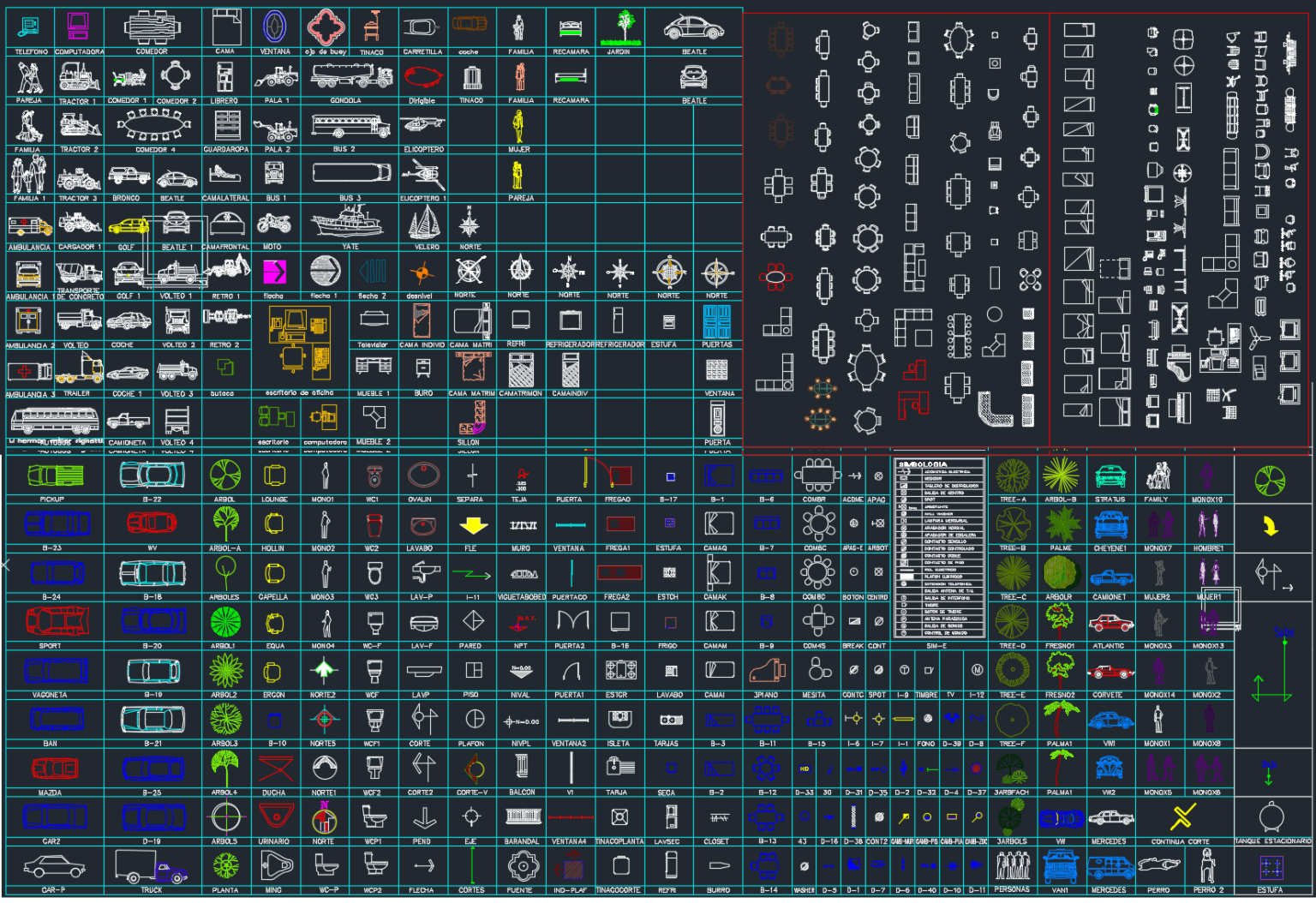Select the TANQUE ESTACIONARIO block

(1271, 817)
